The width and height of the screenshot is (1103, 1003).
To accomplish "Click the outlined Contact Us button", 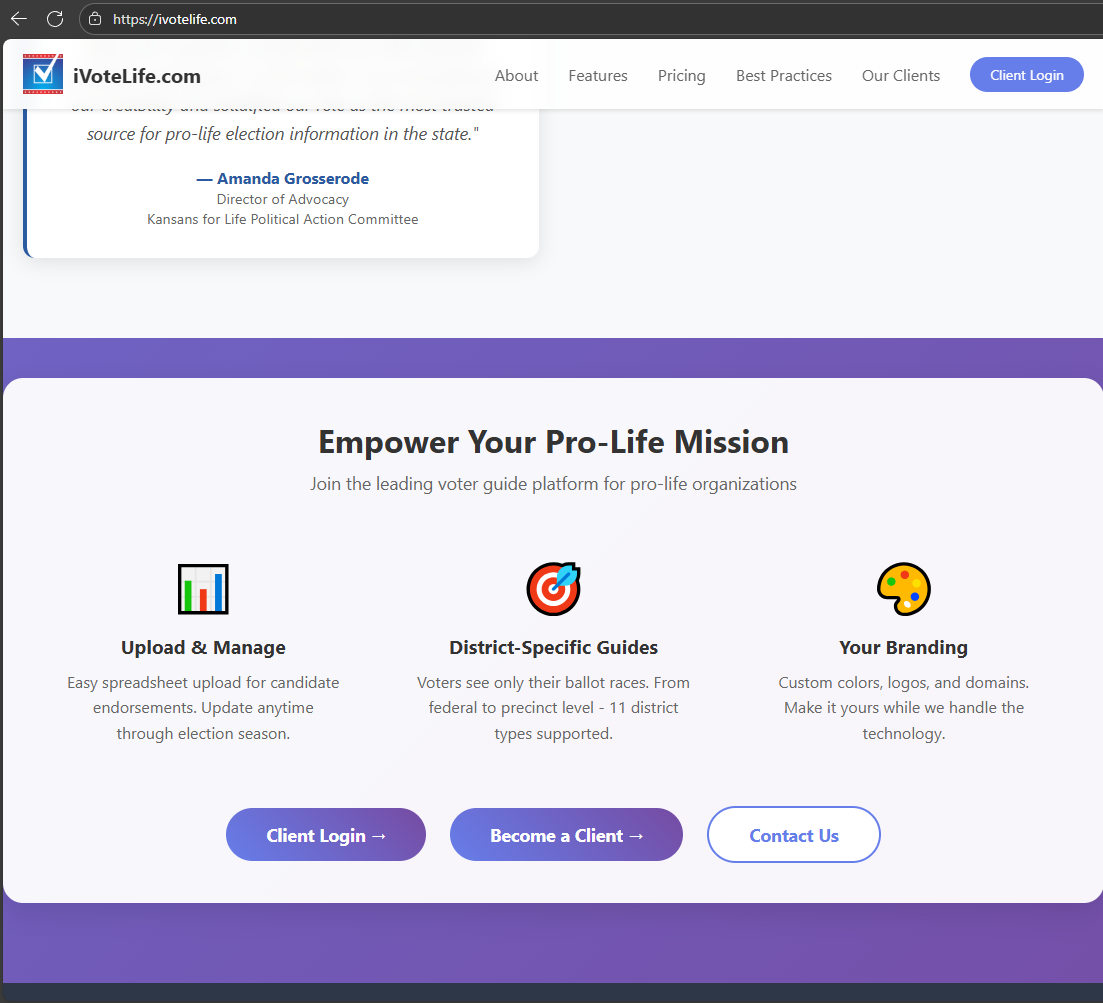I will coord(794,835).
